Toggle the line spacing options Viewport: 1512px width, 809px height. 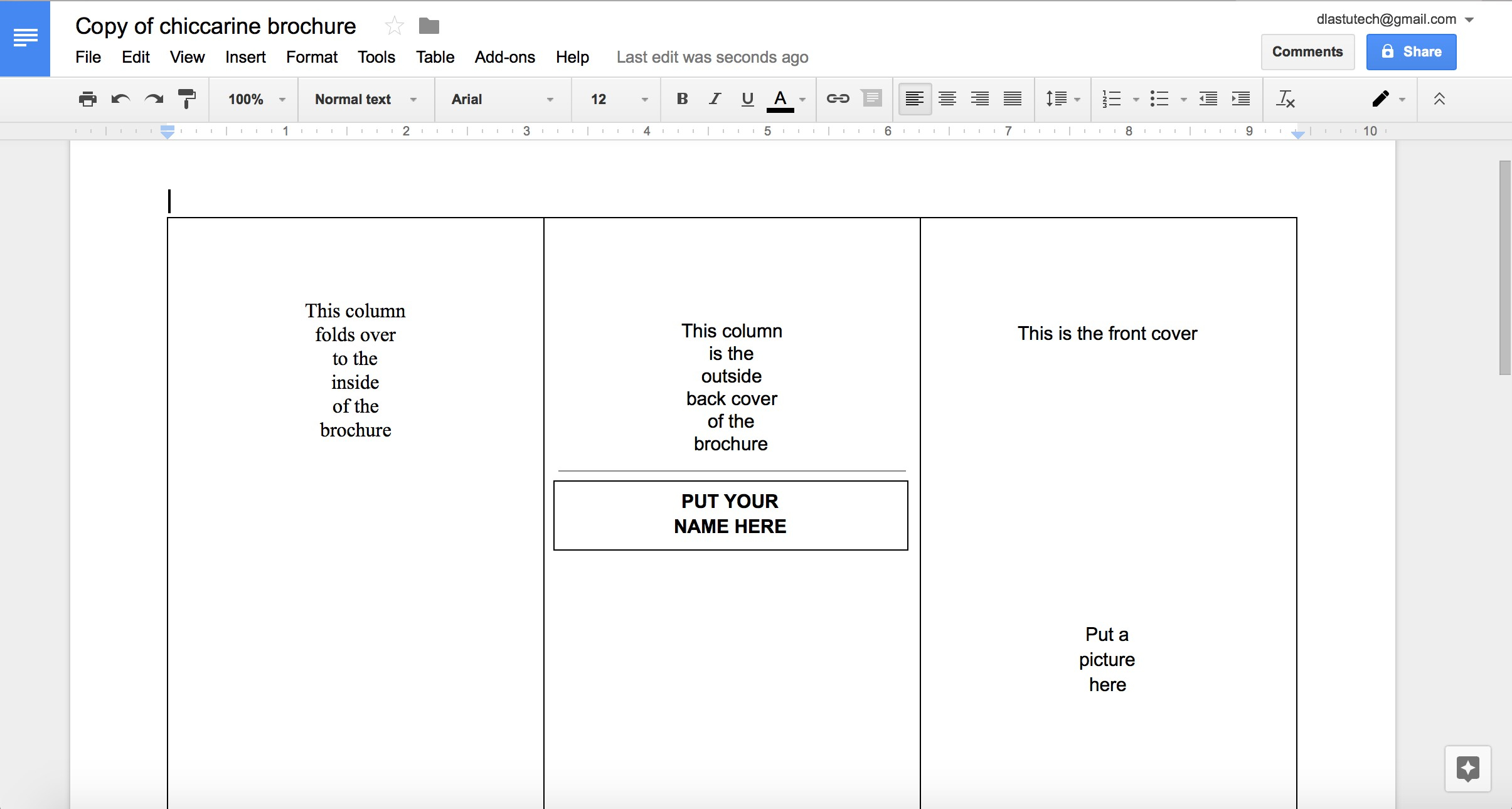point(1059,99)
